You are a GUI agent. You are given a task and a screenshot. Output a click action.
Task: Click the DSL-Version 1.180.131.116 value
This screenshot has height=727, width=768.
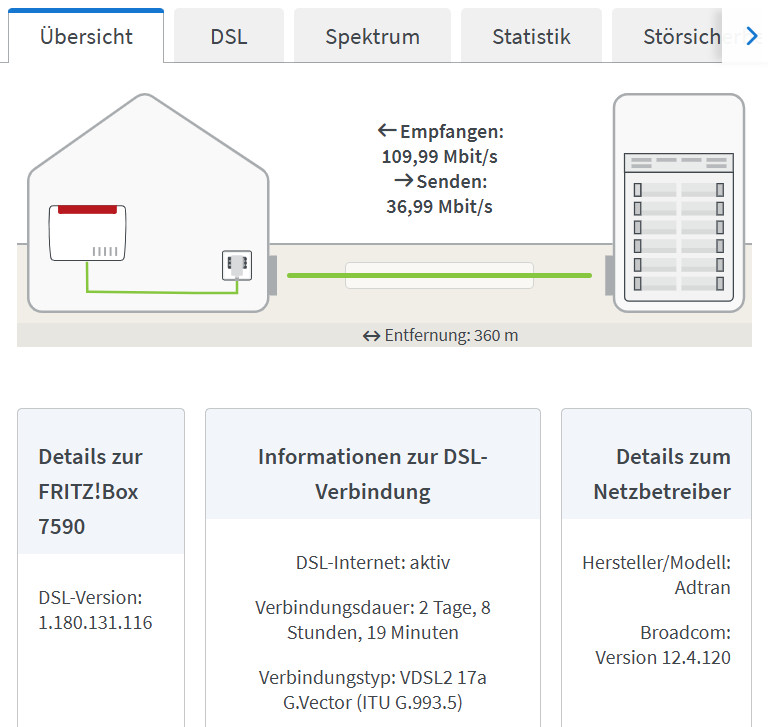pyautogui.click(x=95, y=623)
